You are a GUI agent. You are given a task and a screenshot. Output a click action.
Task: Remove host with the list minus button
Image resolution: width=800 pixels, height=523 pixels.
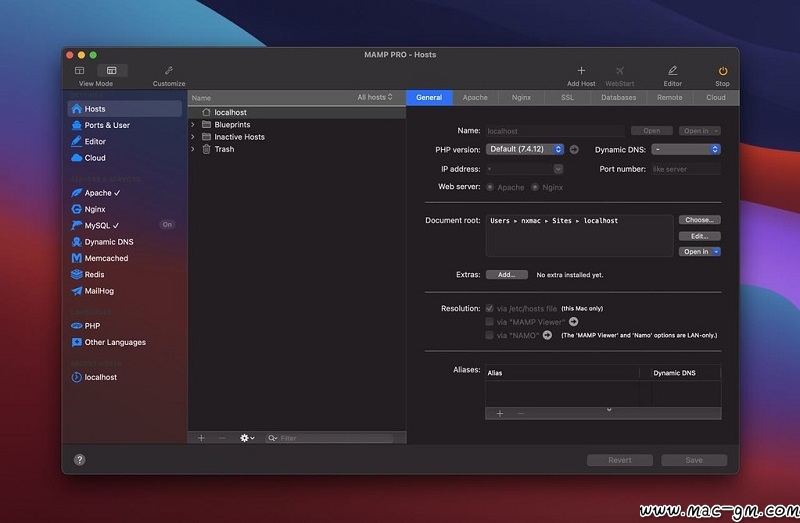[x=222, y=438]
